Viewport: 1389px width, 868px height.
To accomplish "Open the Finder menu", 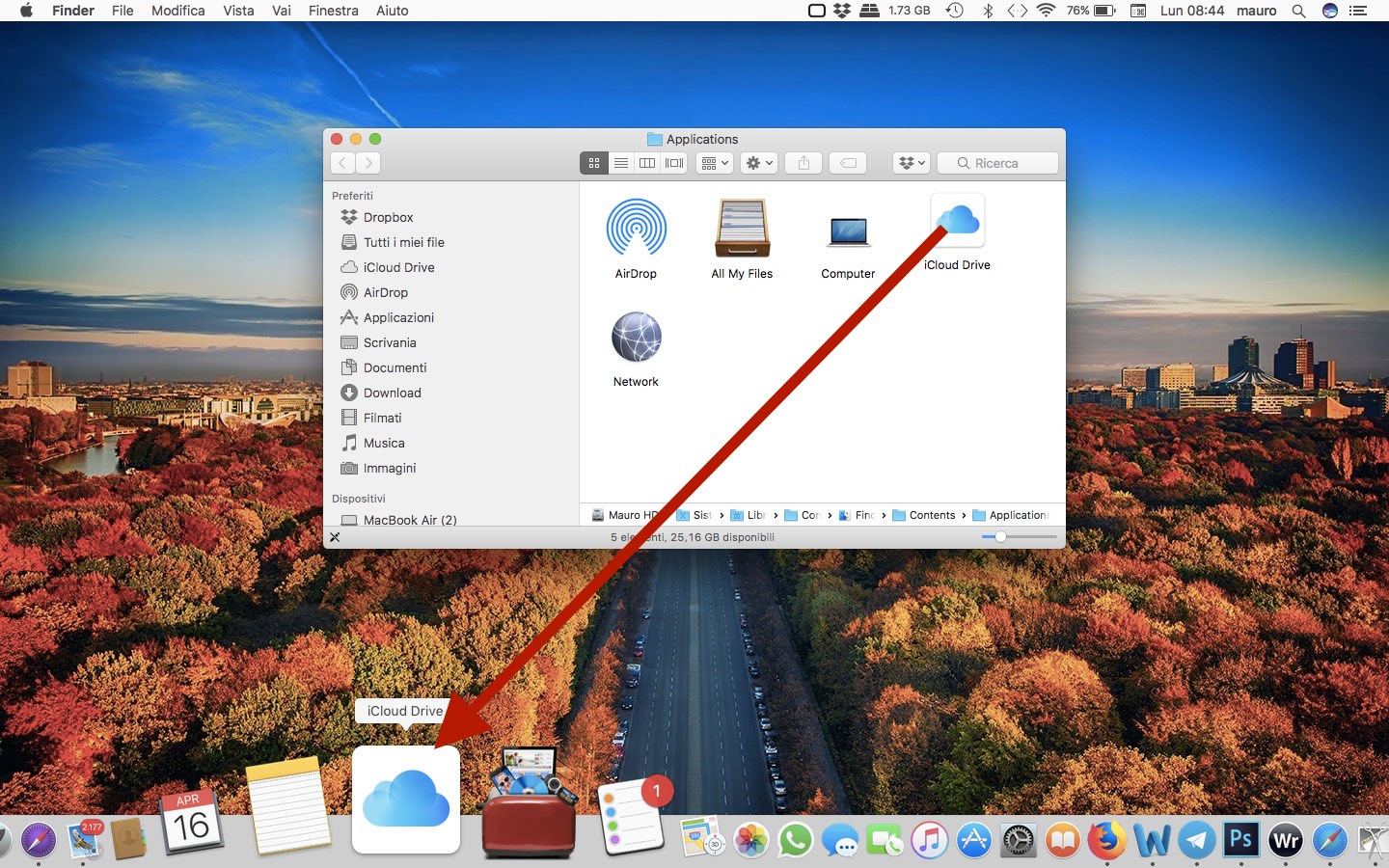I will coord(73,11).
